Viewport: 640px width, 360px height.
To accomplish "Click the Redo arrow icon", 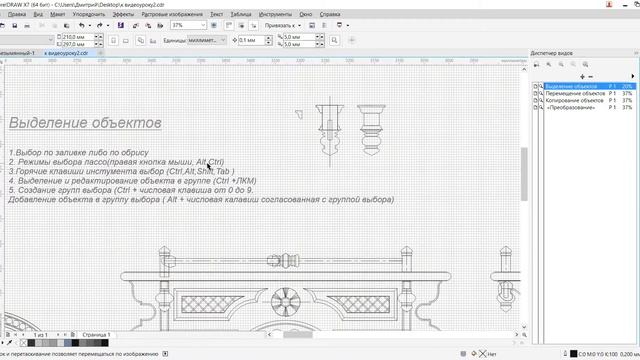I will pos(100,25).
